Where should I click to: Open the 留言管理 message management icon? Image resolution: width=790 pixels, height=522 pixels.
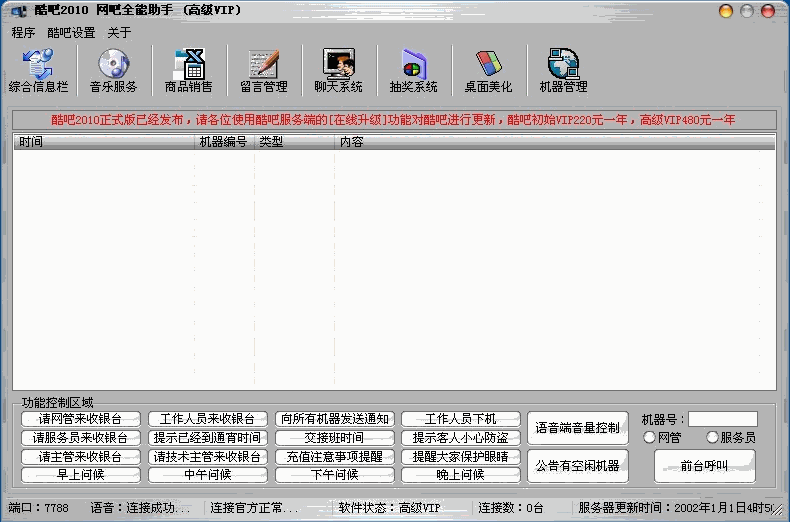pyautogui.click(x=264, y=71)
